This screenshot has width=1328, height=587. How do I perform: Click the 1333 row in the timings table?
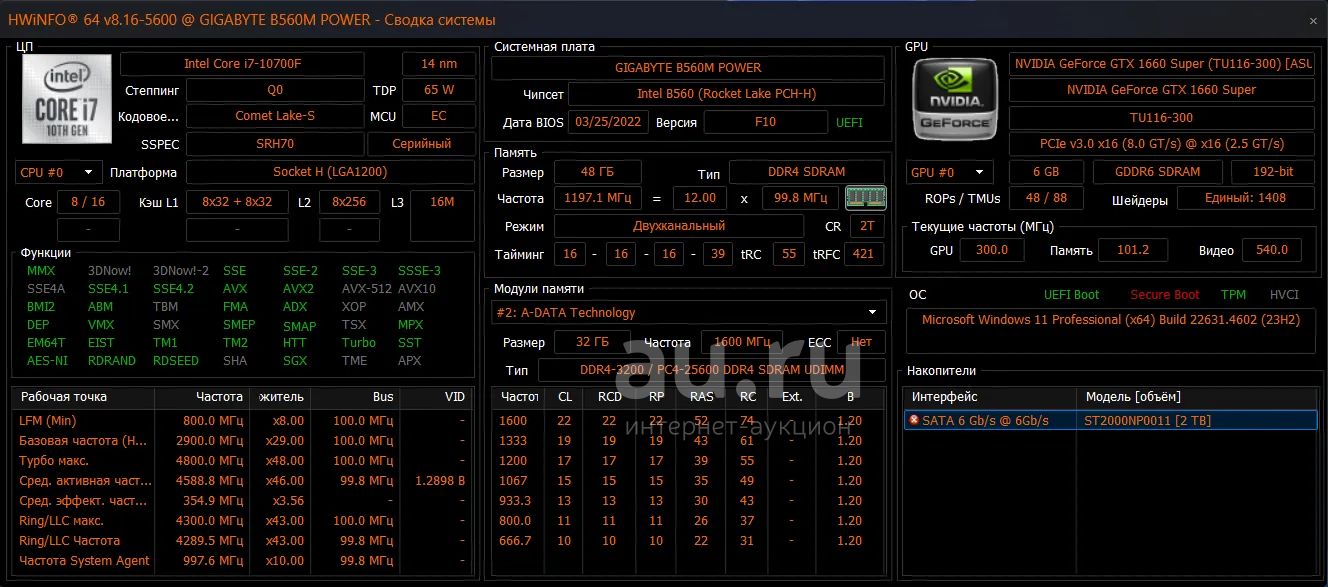click(689, 440)
